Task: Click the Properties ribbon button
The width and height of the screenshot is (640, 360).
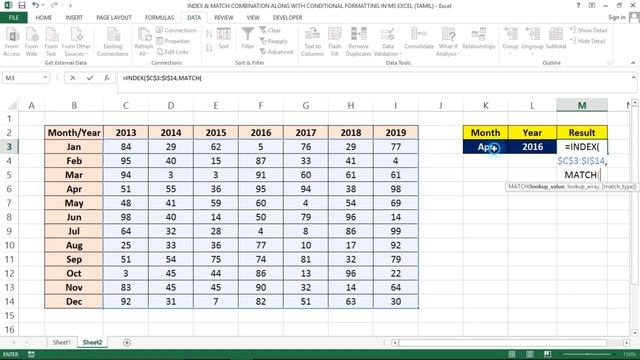Action: [173, 41]
